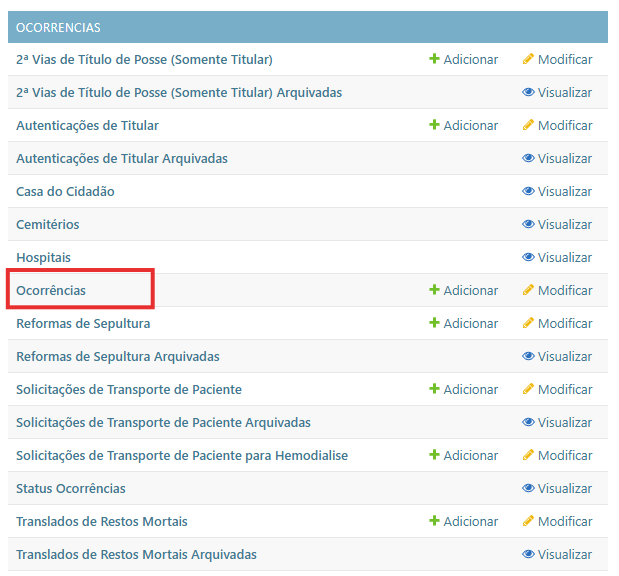This screenshot has height=576, width=619.
Task: Click the eye icon in Cemitérios row
Action: pyautogui.click(x=528, y=224)
